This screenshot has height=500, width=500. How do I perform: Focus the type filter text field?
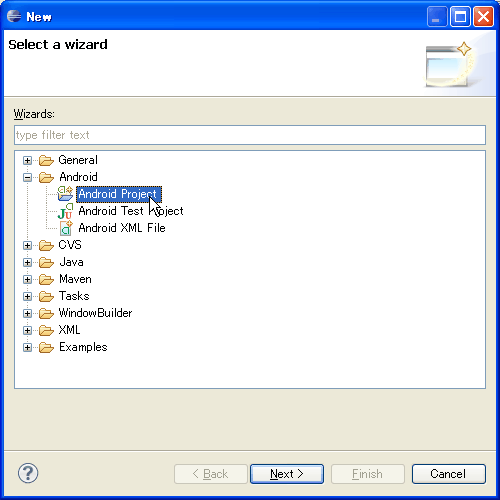[250, 135]
